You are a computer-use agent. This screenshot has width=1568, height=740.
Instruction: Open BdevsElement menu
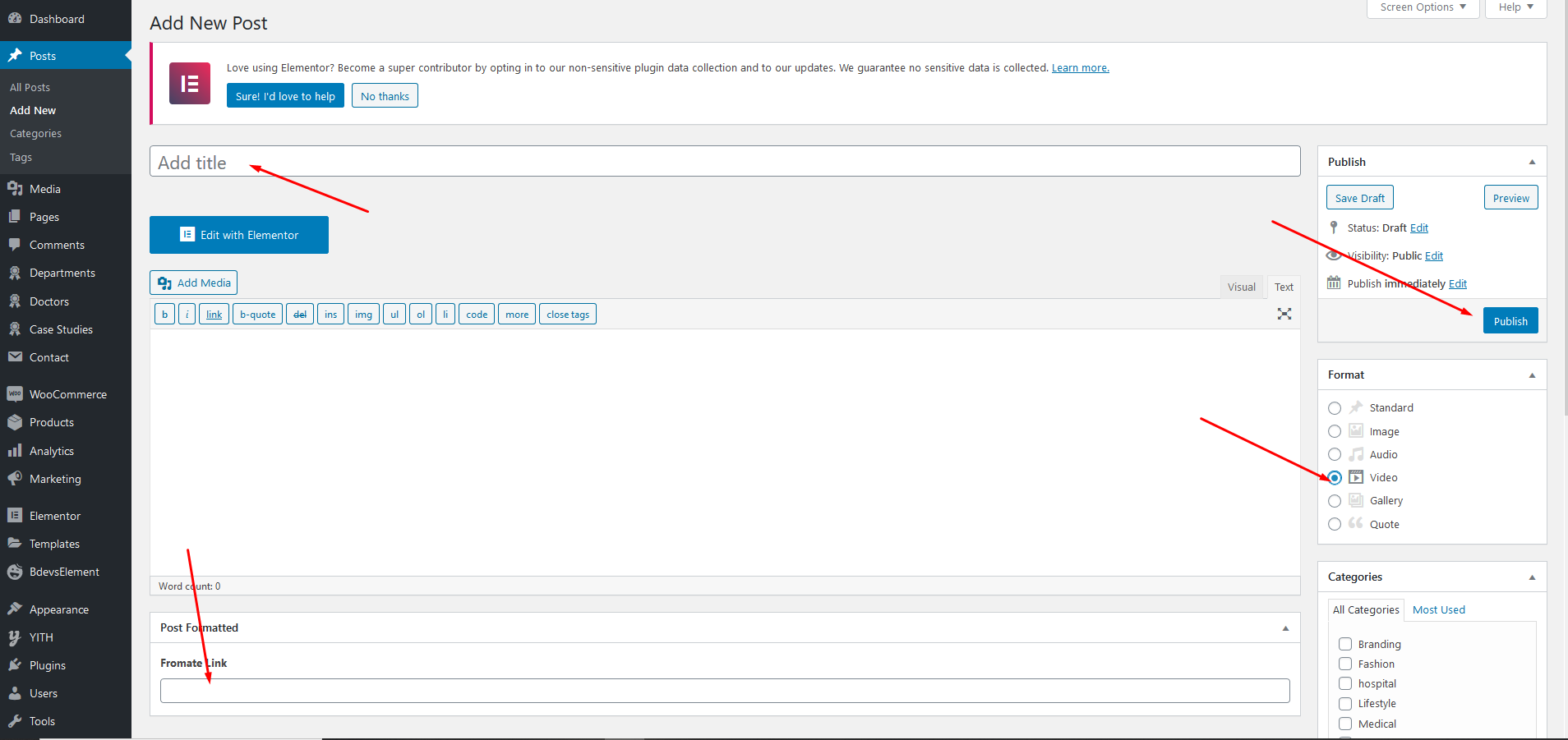(65, 572)
